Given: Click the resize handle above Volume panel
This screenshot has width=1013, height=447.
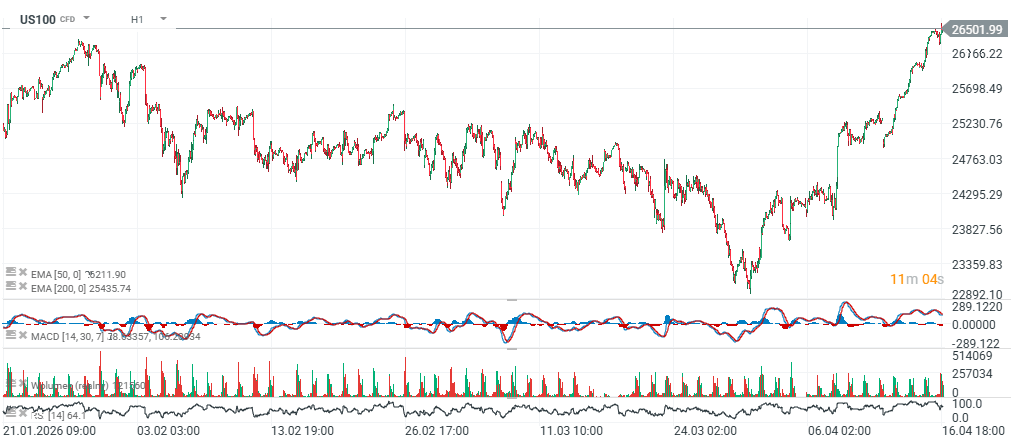Looking at the screenshot, I should [512, 348].
